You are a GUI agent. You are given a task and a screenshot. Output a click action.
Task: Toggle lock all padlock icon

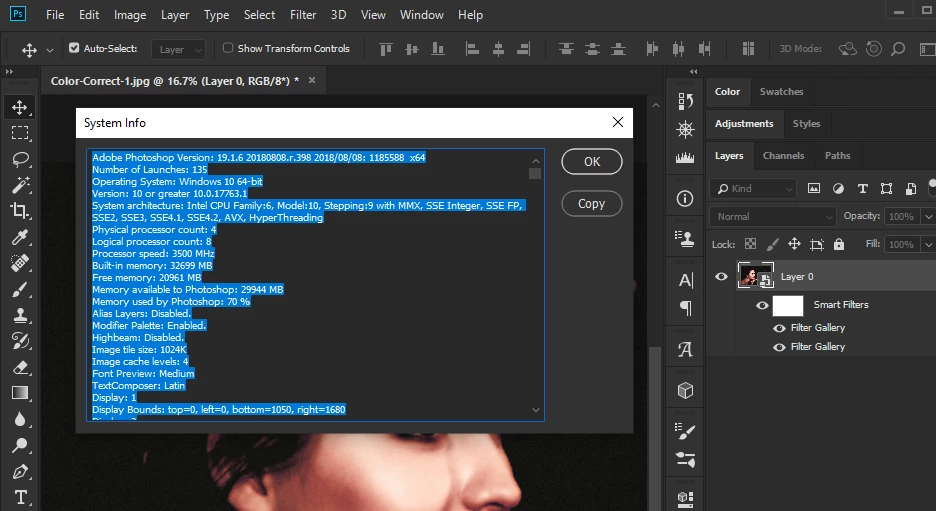tap(839, 244)
